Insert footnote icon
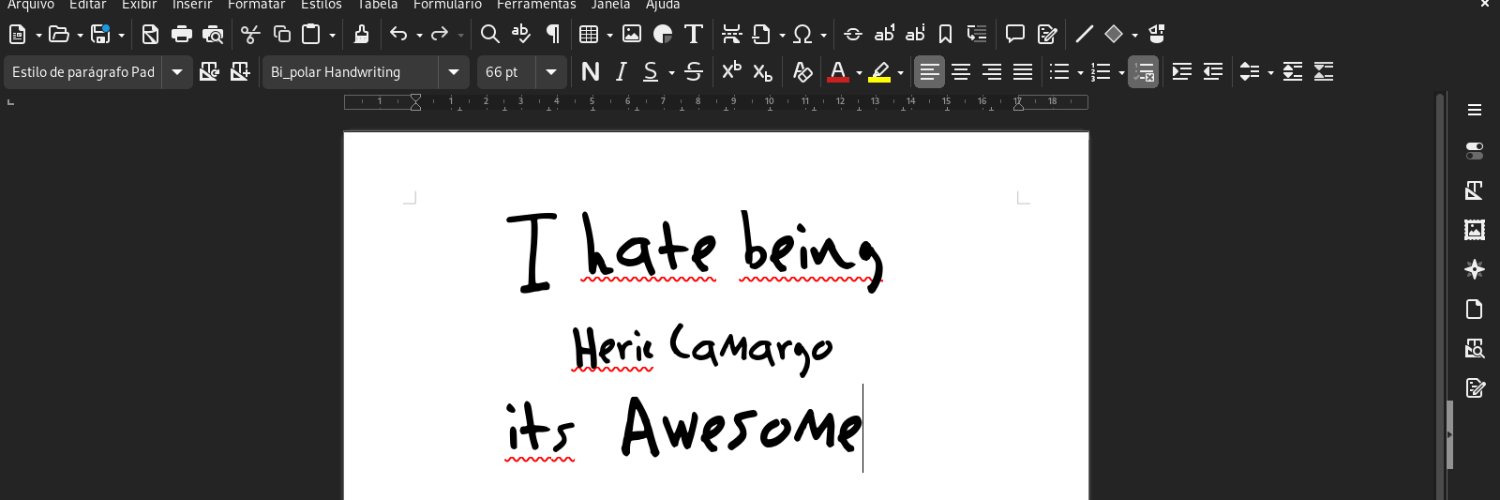This screenshot has height=500, width=1500. [884, 35]
